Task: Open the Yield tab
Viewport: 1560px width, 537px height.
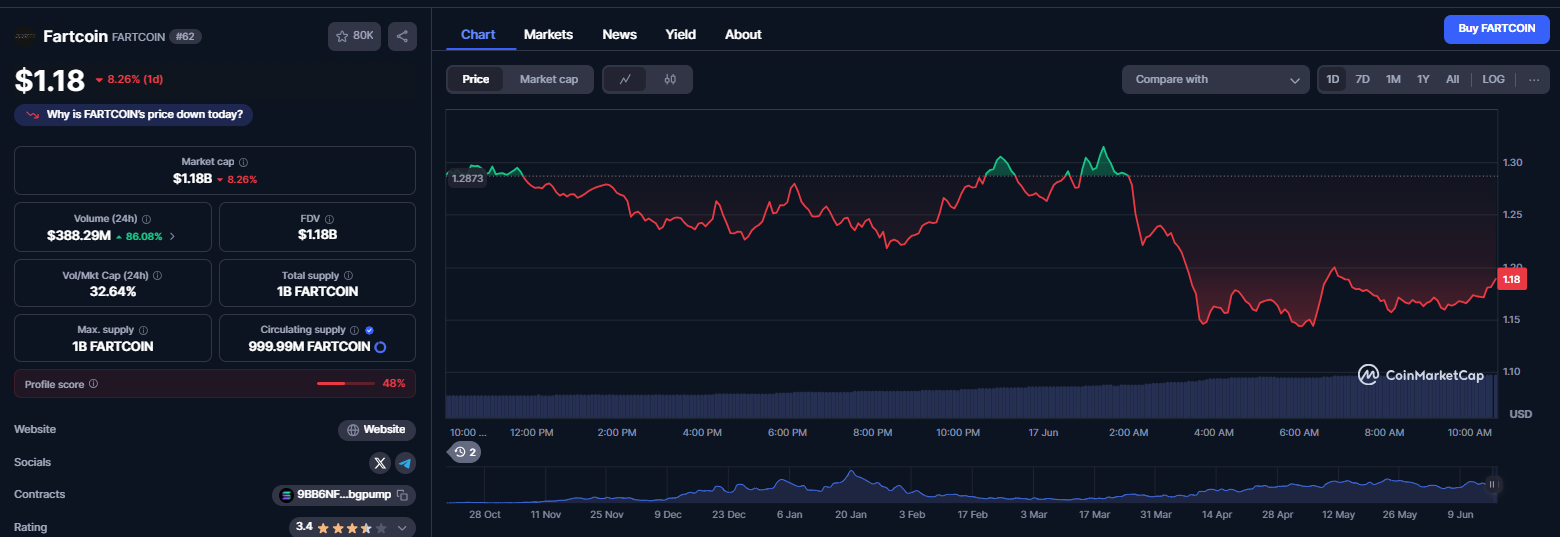Action: 681,34
